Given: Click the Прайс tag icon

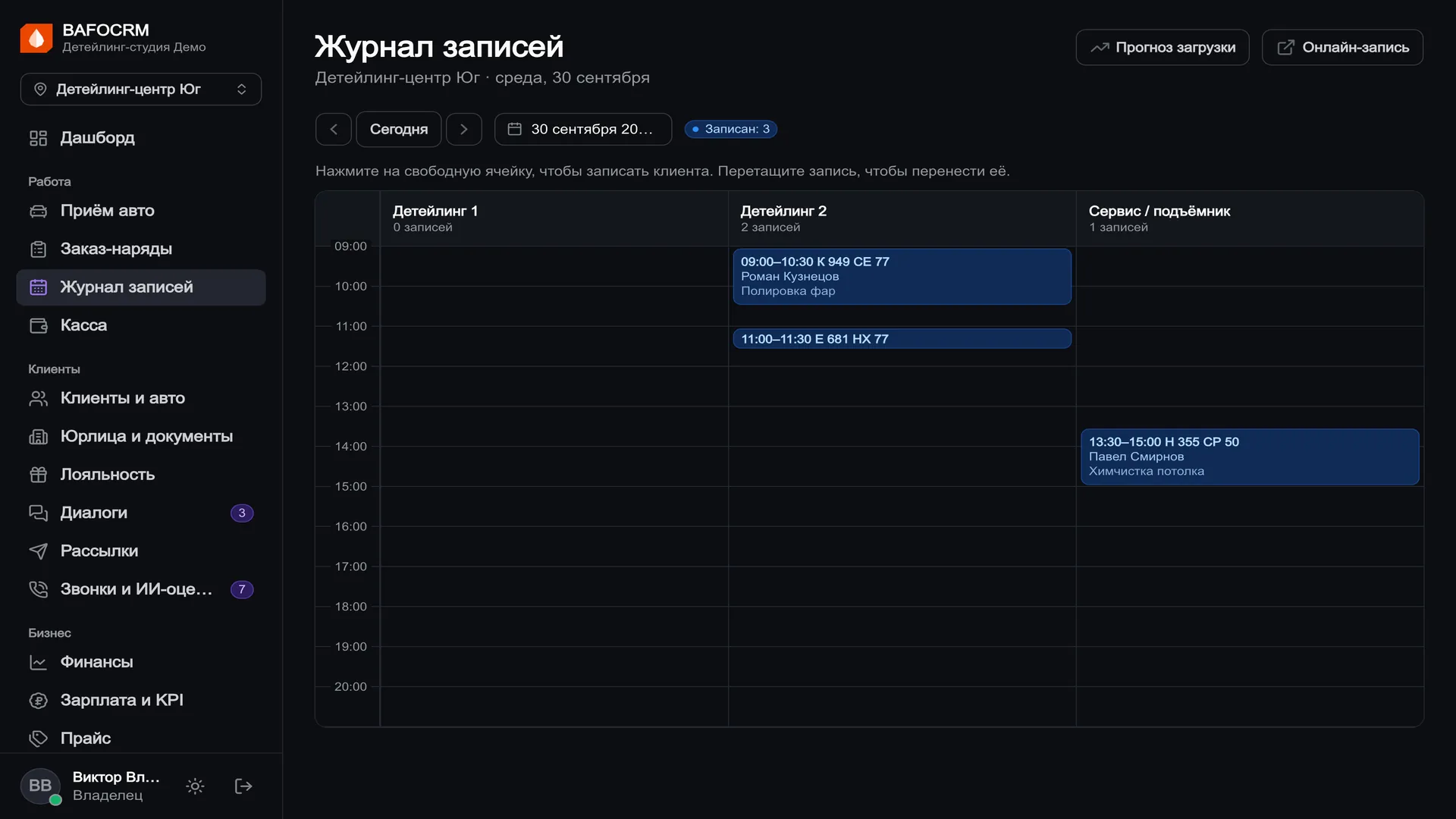Looking at the screenshot, I should click(x=39, y=739).
